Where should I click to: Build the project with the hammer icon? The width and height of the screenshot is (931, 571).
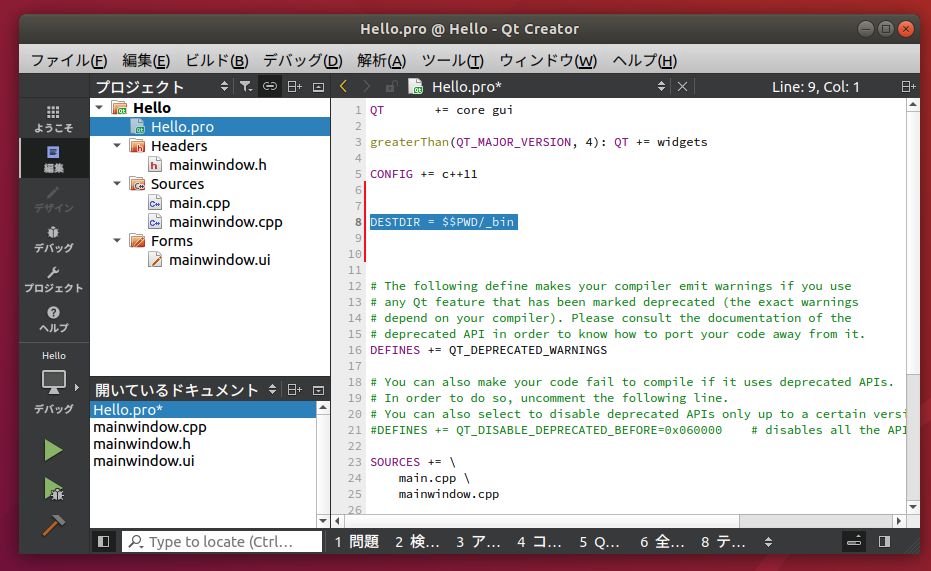pos(53,525)
